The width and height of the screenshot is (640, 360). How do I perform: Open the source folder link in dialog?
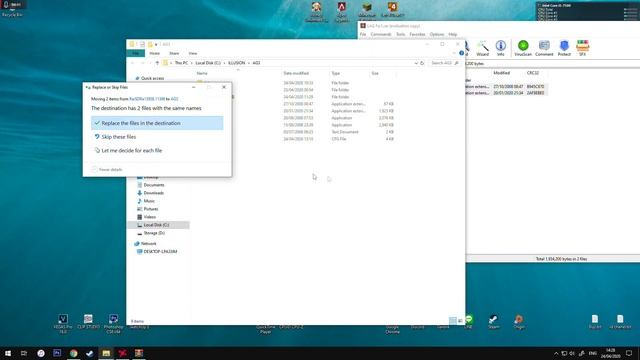(x=147, y=99)
